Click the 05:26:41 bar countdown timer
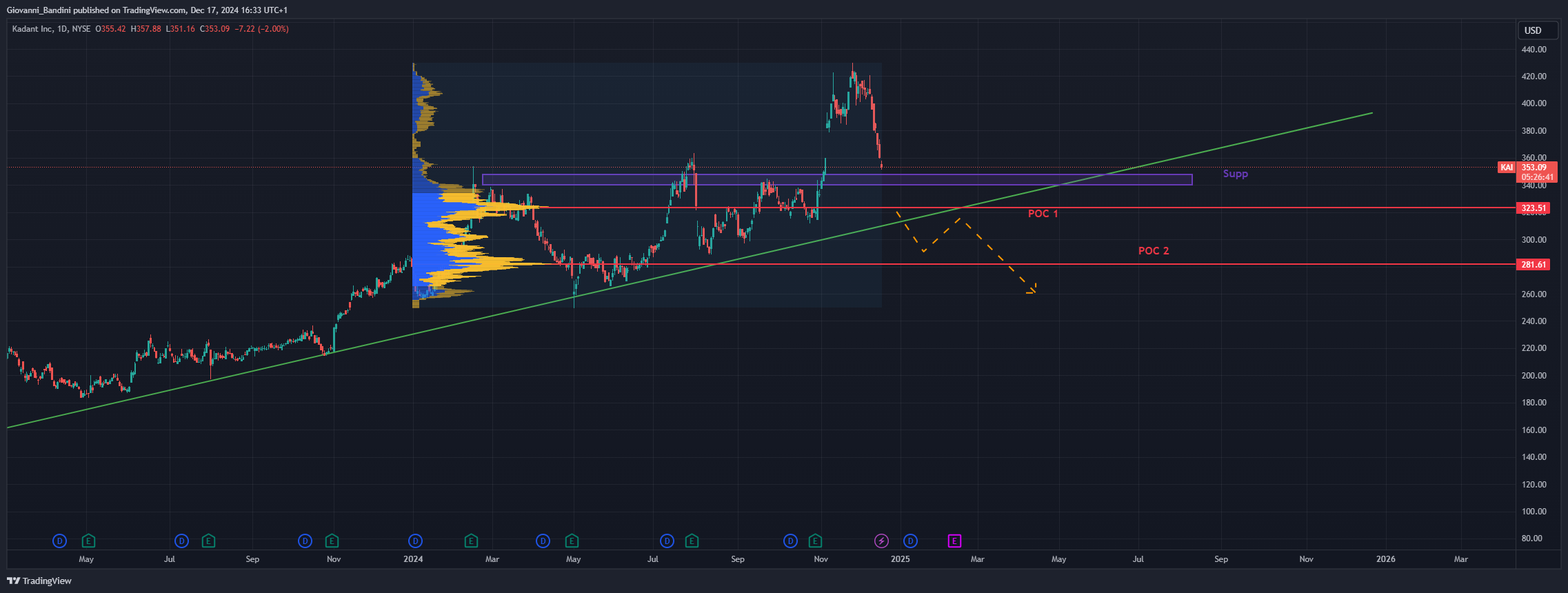 click(1538, 177)
